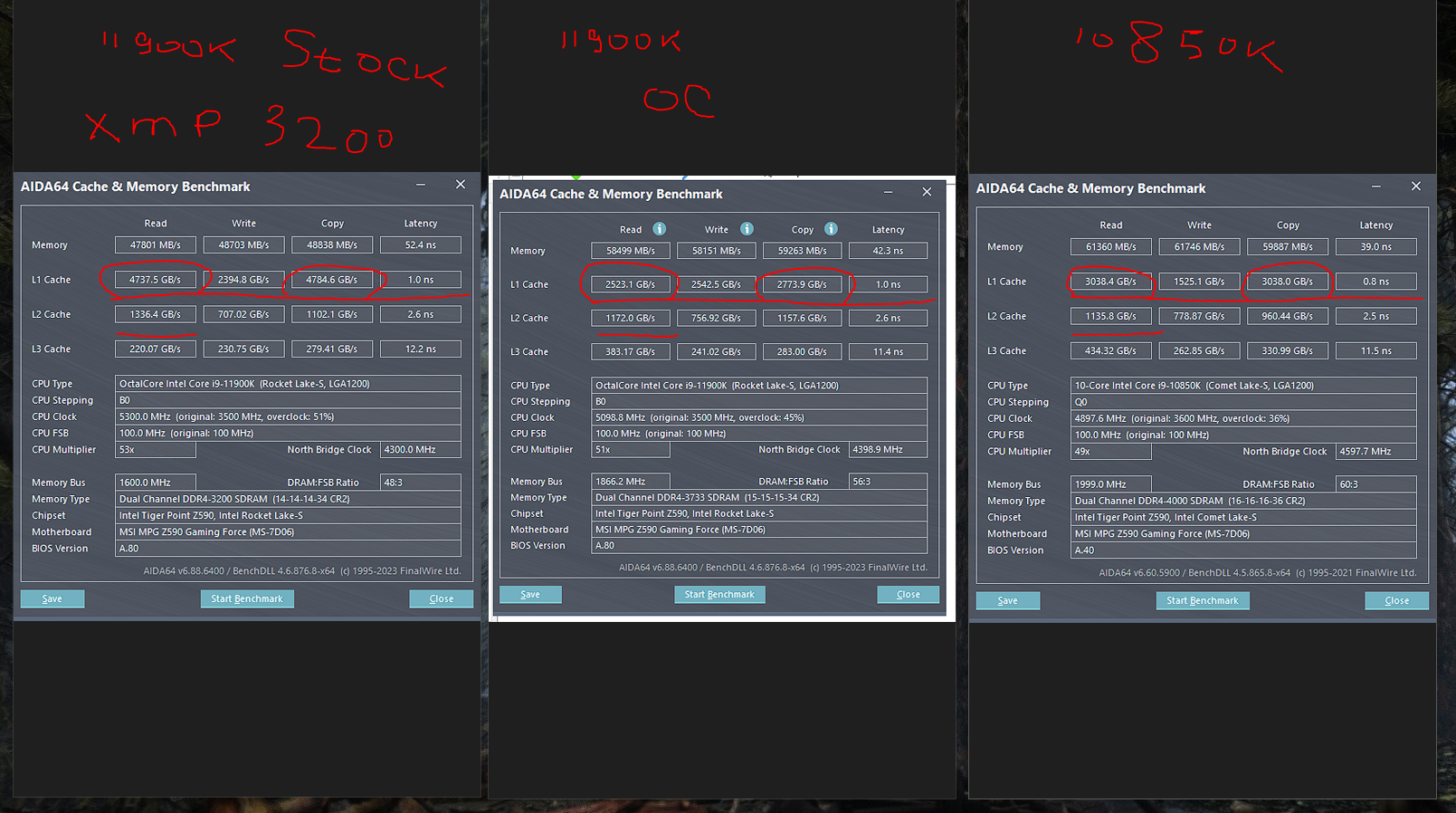Select the L1 cache copy value "4784.6 GB/s"
This screenshot has height=813, width=1456.
pyautogui.click(x=332, y=280)
